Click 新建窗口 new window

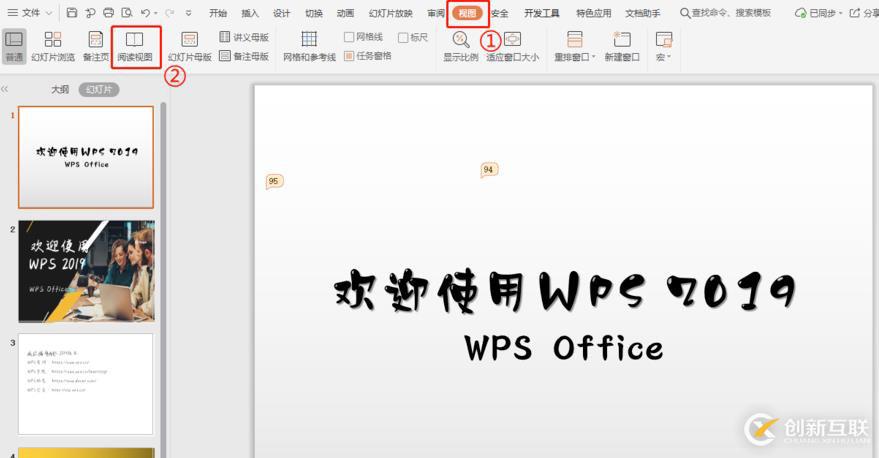(622, 47)
